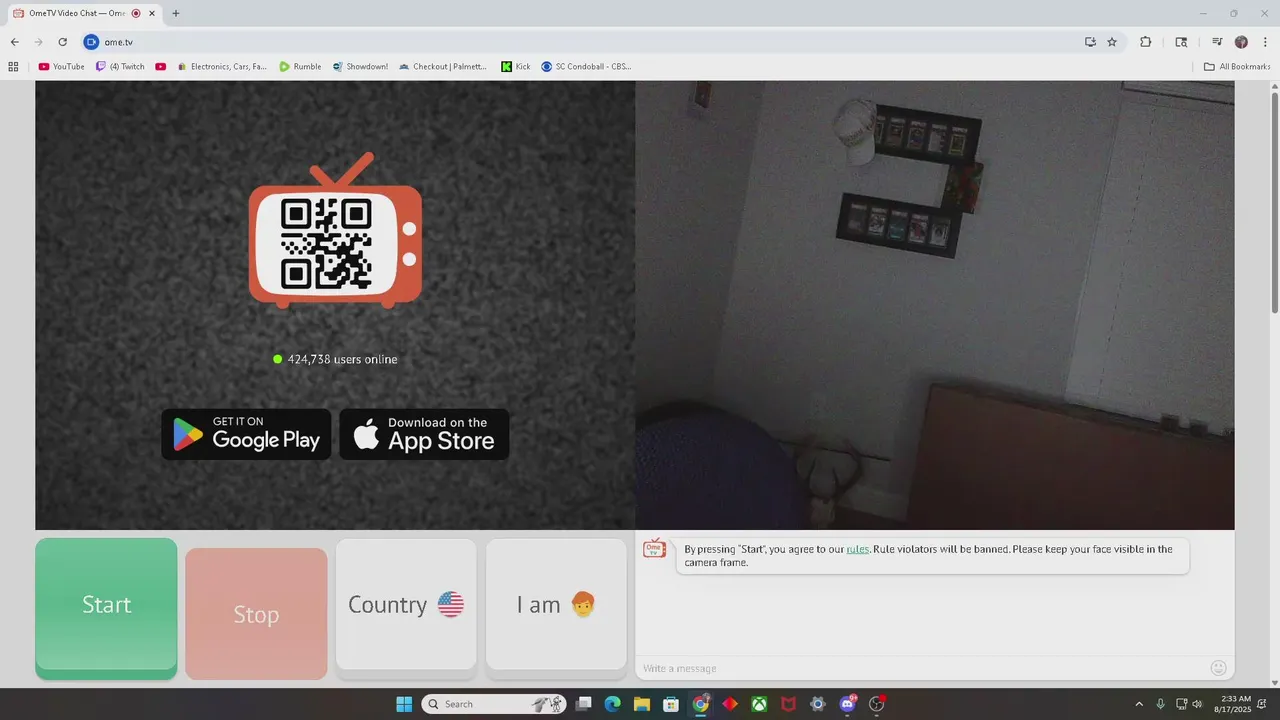Go back with the browser back arrow
Viewport: 1280px width, 720px height.
click(x=14, y=42)
